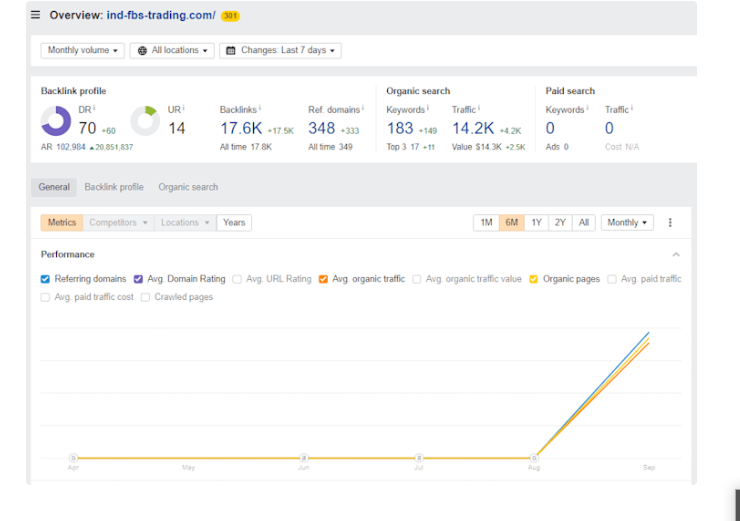Click the Apr marker on the chart
Viewport: 740px width, 521px height.
[73, 458]
